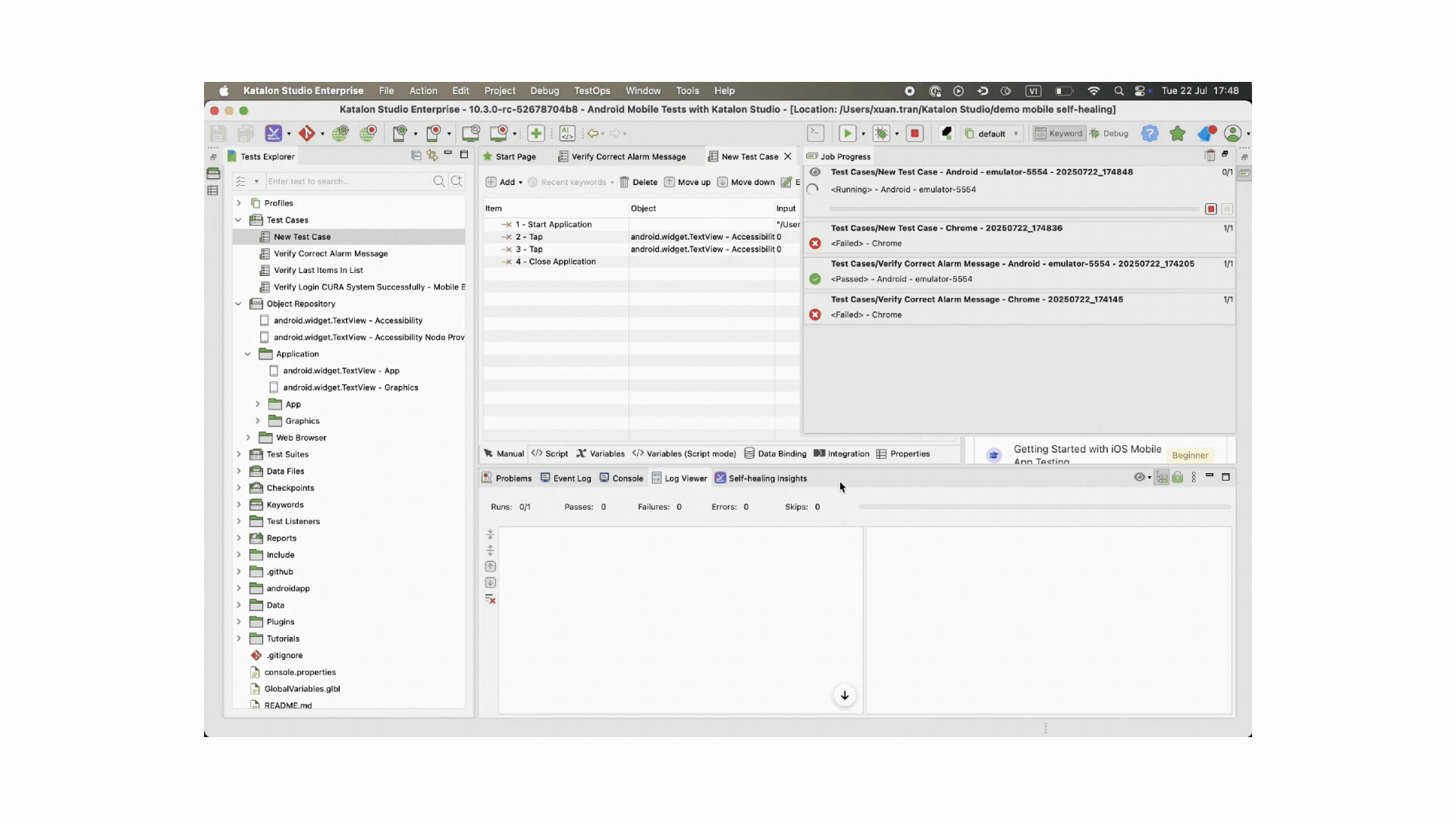Click the collapse-all icon in Tests Explorer header
The width and height of the screenshot is (1456, 819).
(x=416, y=155)
